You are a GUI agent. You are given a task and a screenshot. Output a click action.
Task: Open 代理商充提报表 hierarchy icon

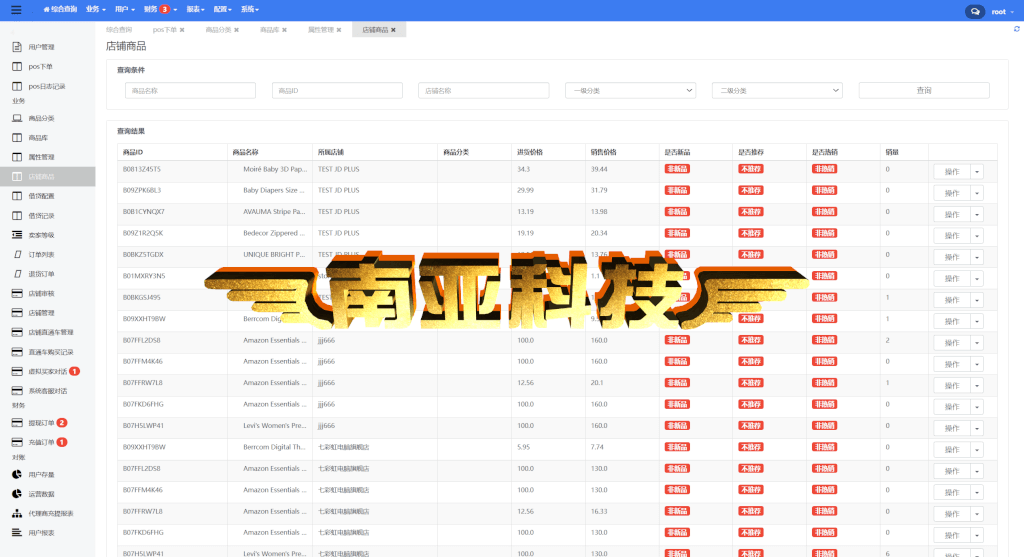pyautogui.click(x=17, y=513)
